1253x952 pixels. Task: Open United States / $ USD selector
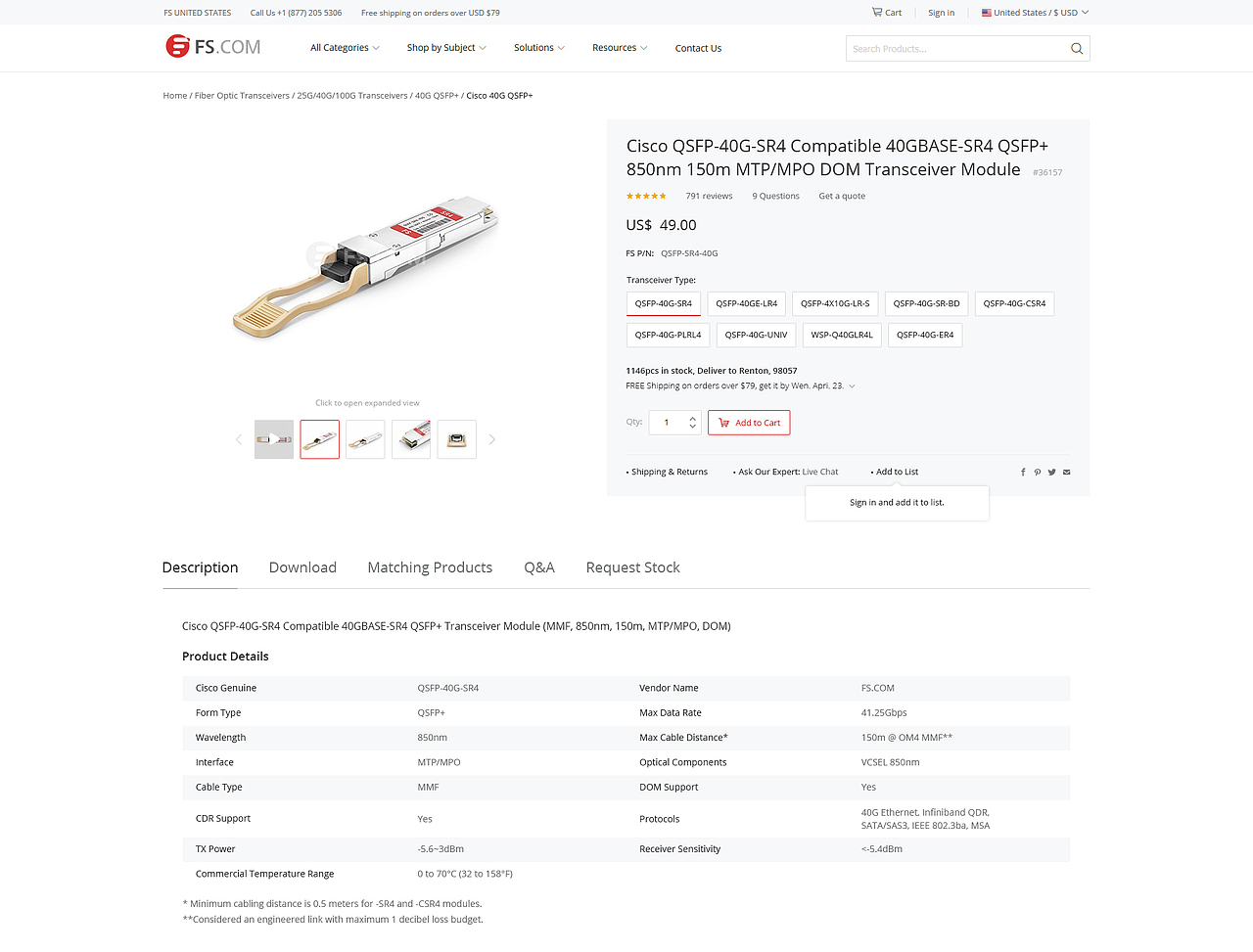1035,13
